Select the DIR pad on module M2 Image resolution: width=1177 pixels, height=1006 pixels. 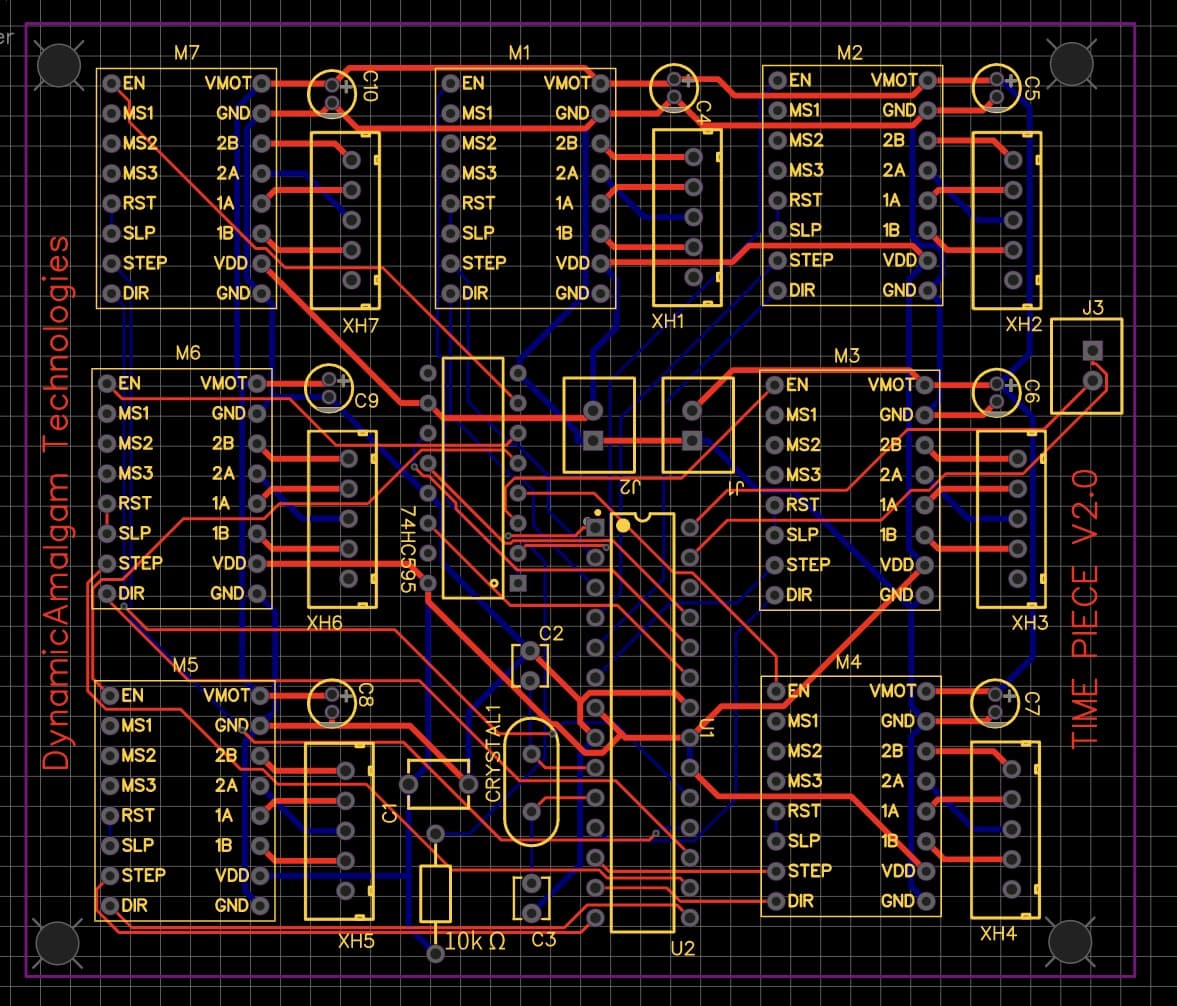click(777, 291)
